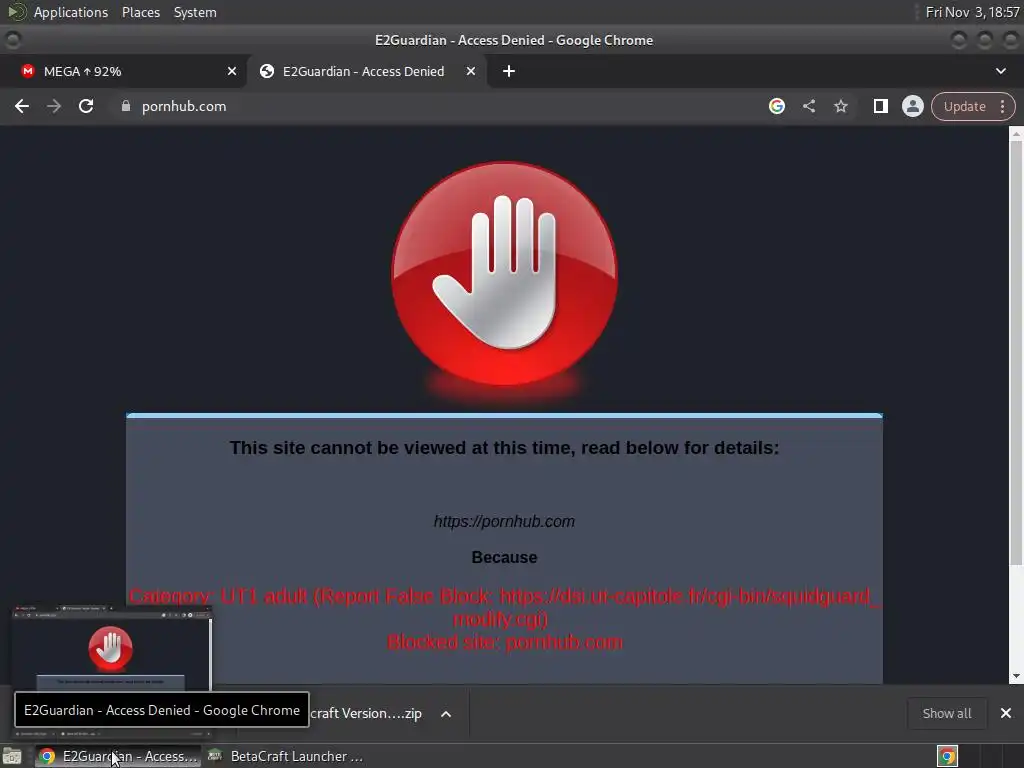Open a new tab with plus button
This screenshot has width=1024, height=768.
click(509, 71)
